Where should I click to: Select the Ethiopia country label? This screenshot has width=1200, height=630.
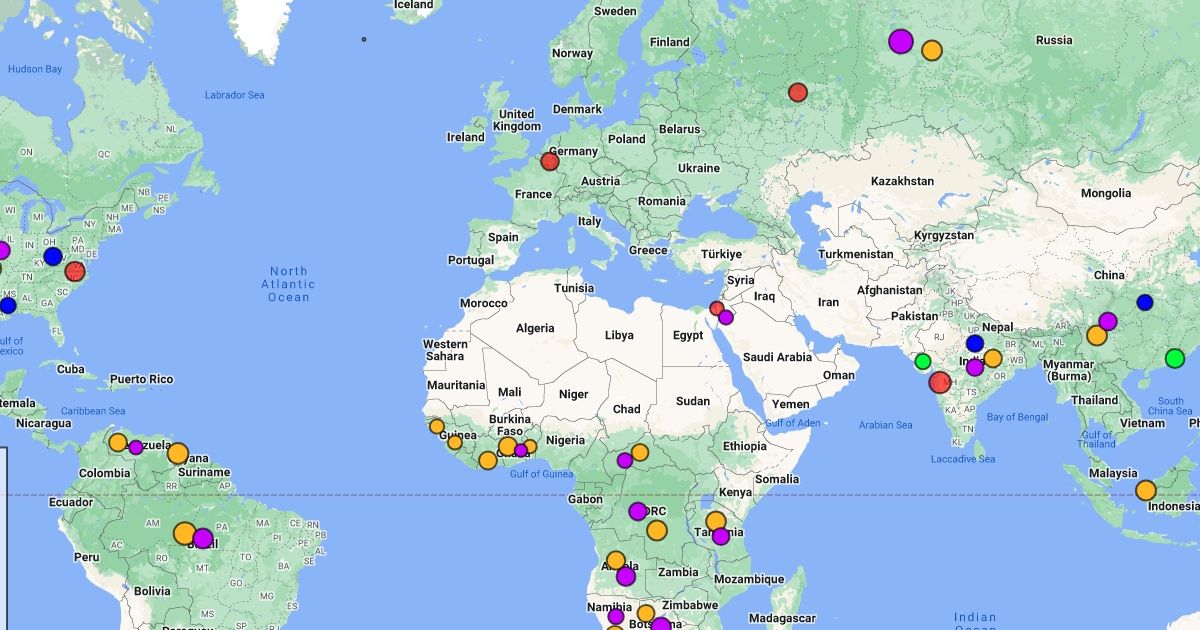pos(744,446)
